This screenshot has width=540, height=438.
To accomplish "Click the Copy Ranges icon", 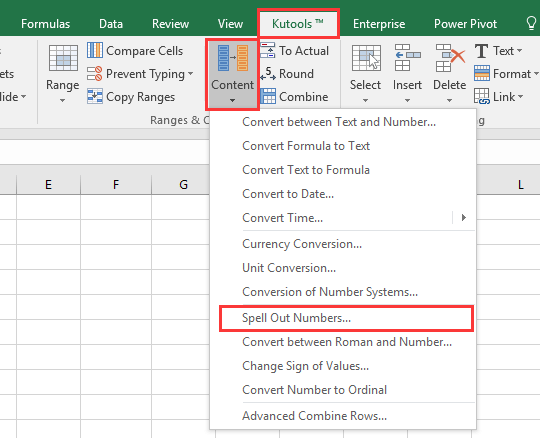I will point(95,96).
